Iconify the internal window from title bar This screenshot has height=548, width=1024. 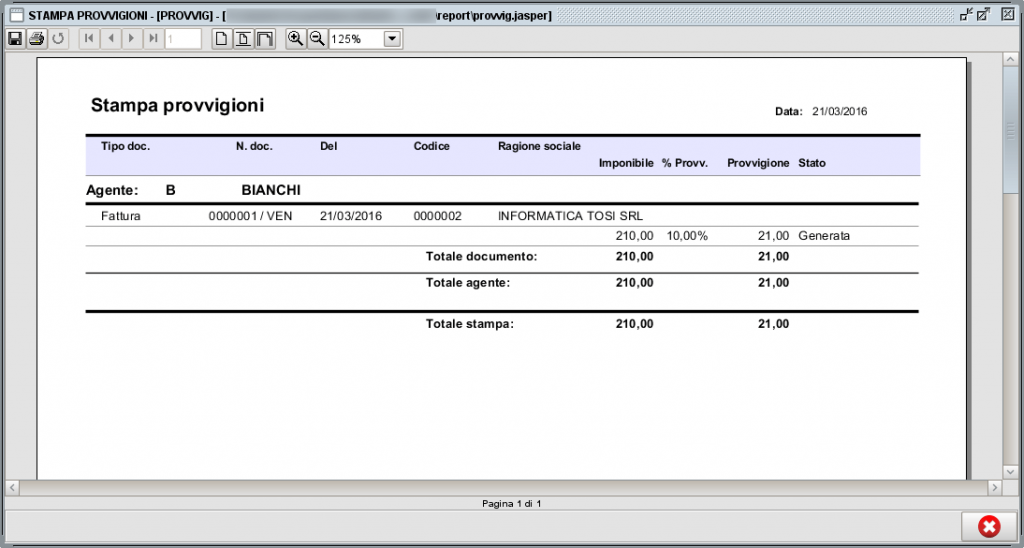tap(966, 15)
